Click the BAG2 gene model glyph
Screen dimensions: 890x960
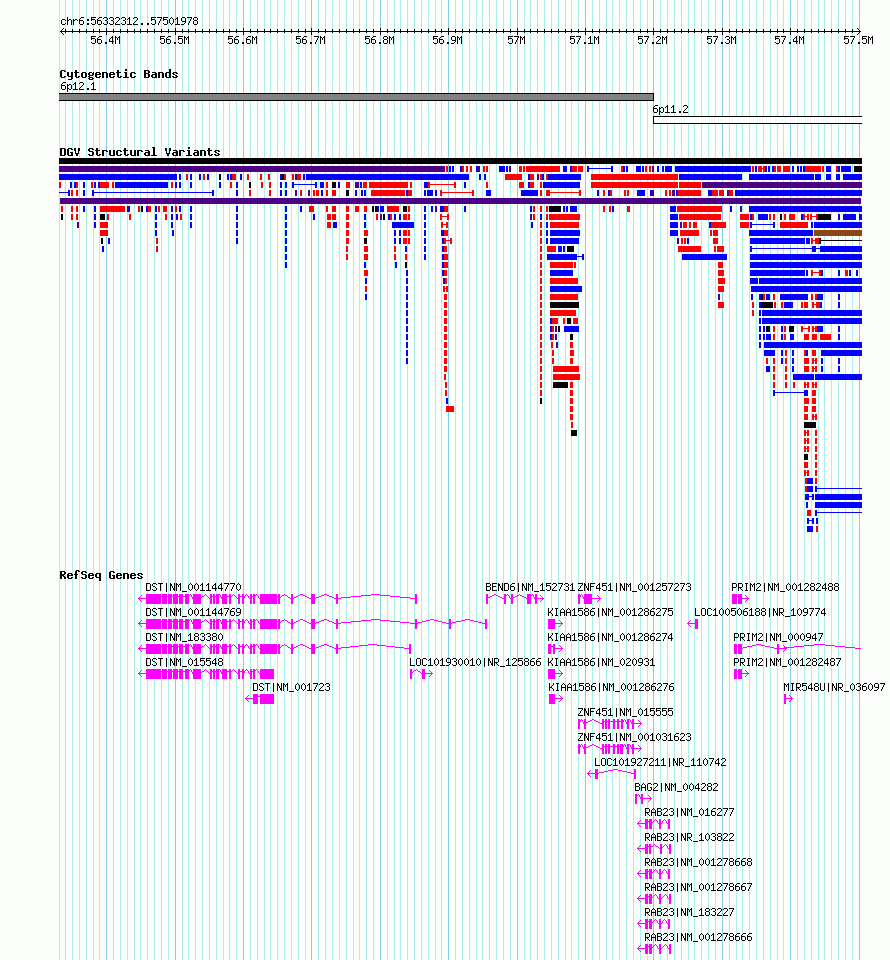coord(643,799)
